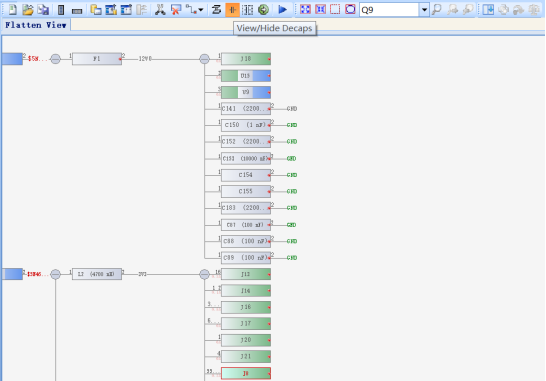Select the Flatten View tab
The image size is (546, 381).
click(36, 25)
